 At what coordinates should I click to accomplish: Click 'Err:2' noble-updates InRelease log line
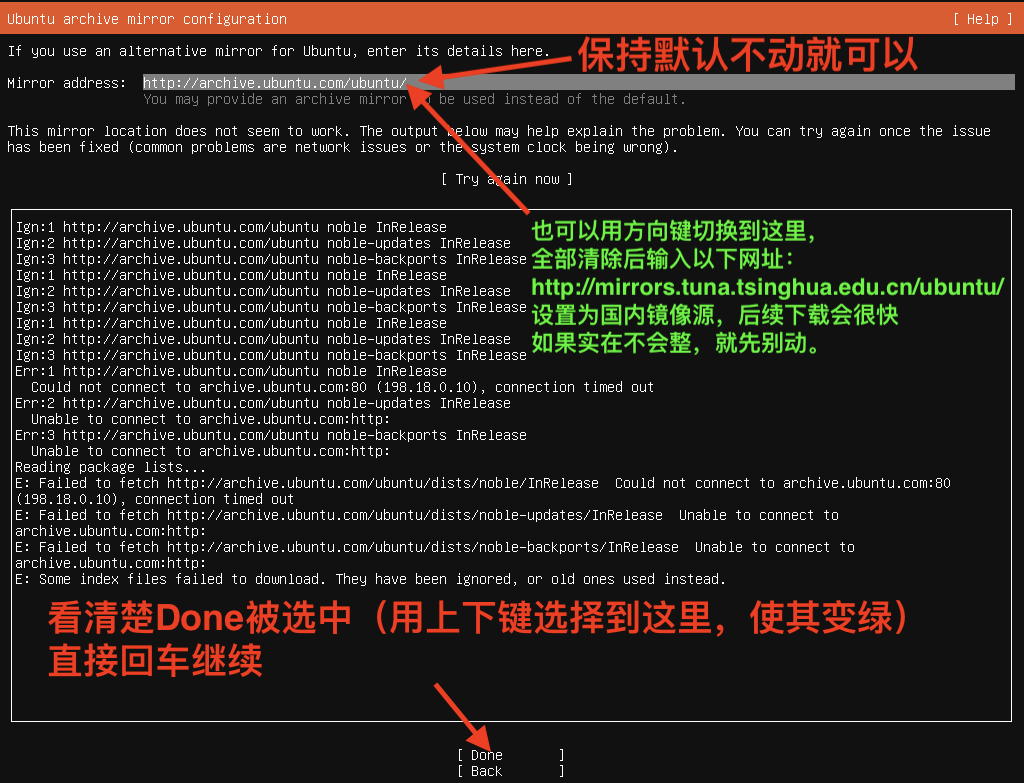coord(263,403)
